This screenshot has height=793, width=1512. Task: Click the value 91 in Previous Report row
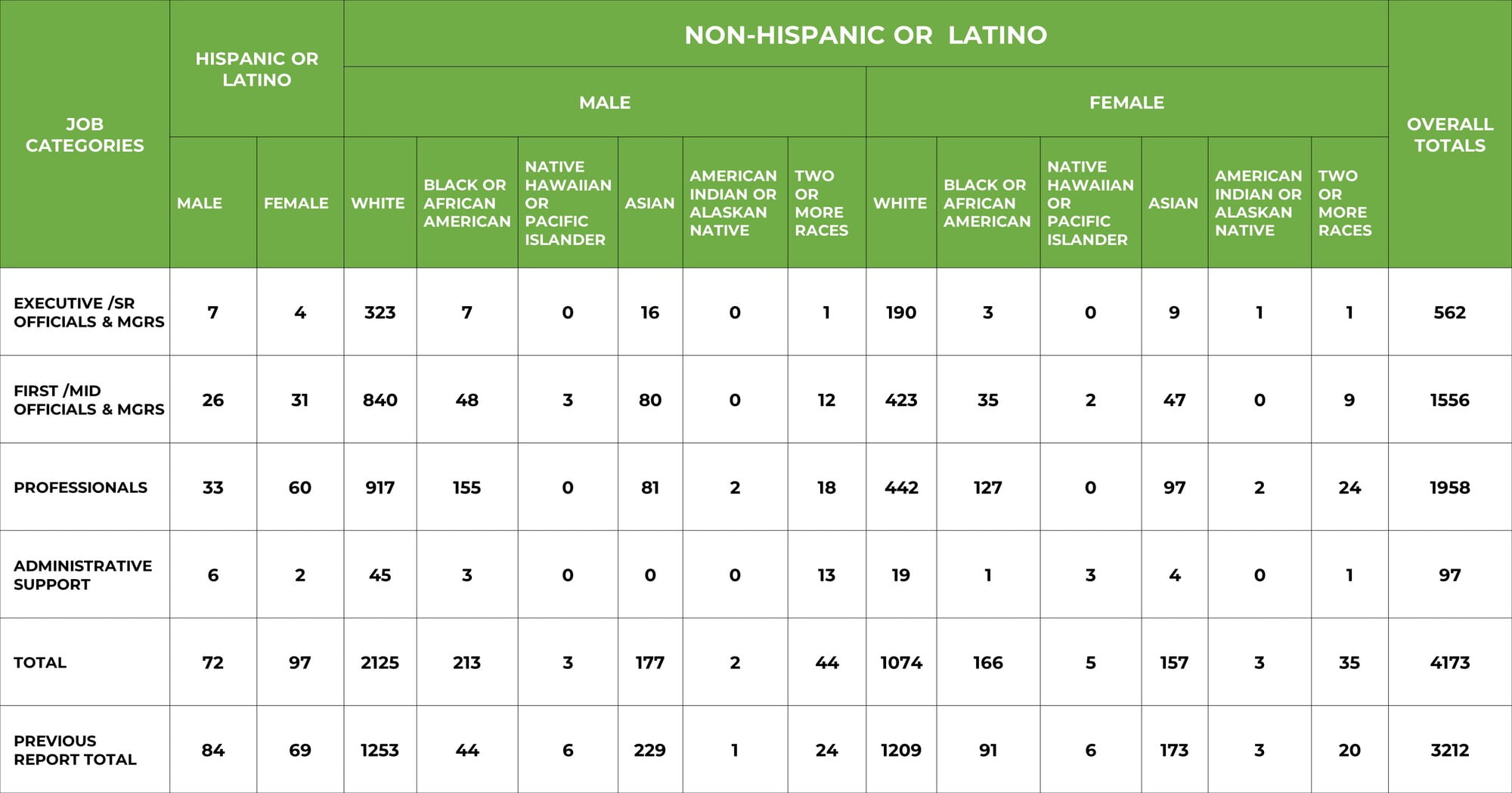(987, 750)
